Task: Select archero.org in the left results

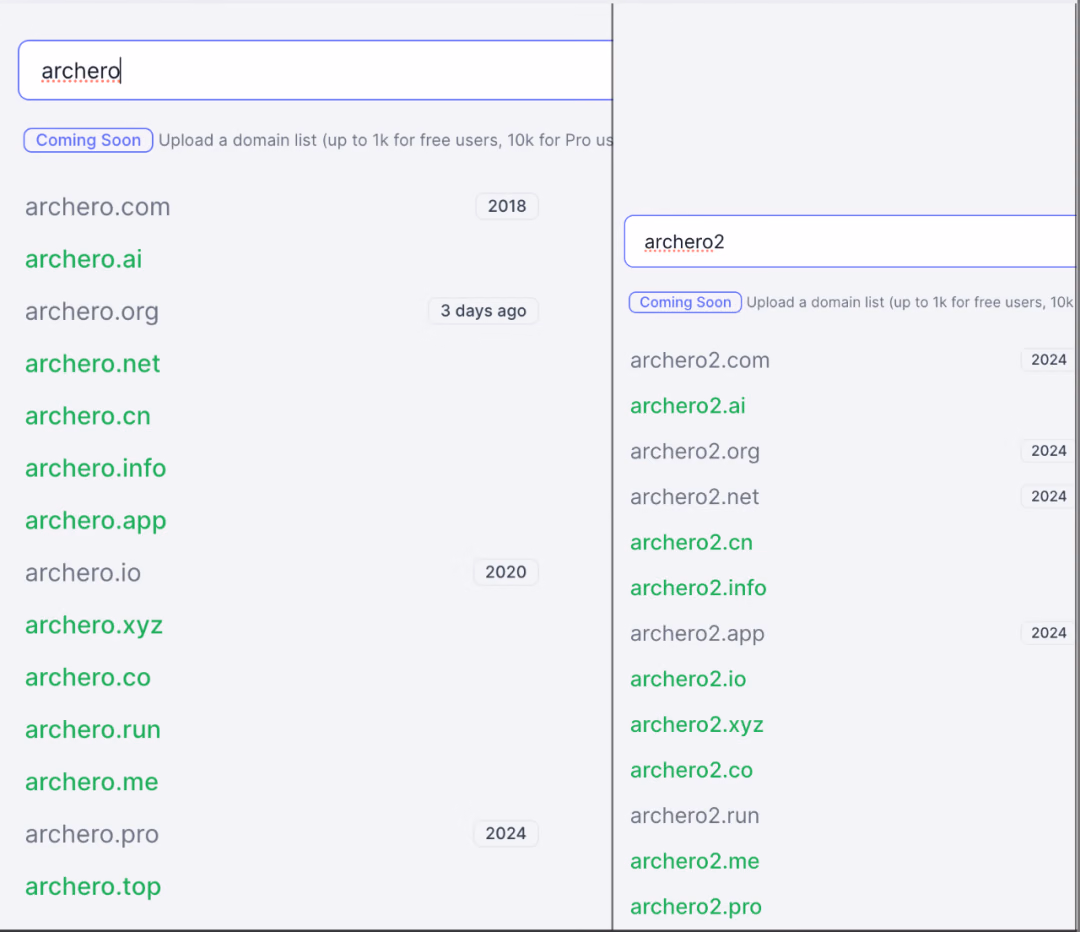Action: coord(92,311)
